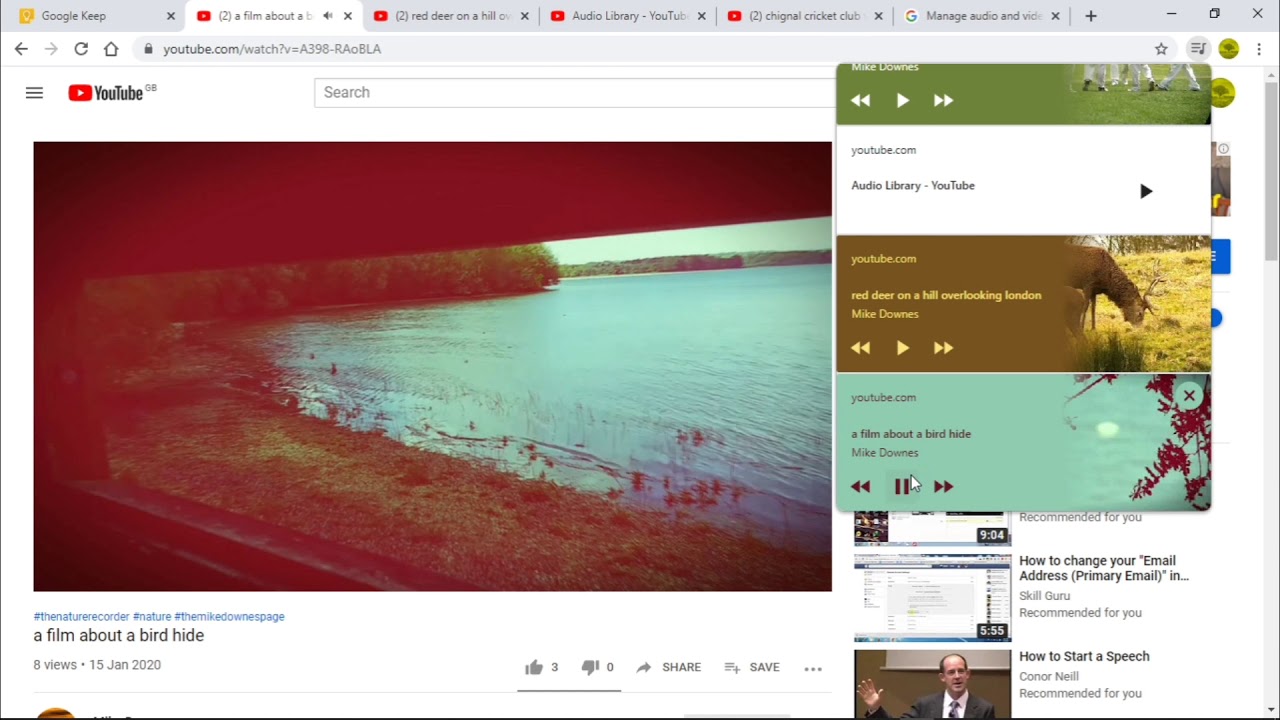The image size is (1280, 720).
Task: Play the top cricket media card
Action: click(902, 100)
